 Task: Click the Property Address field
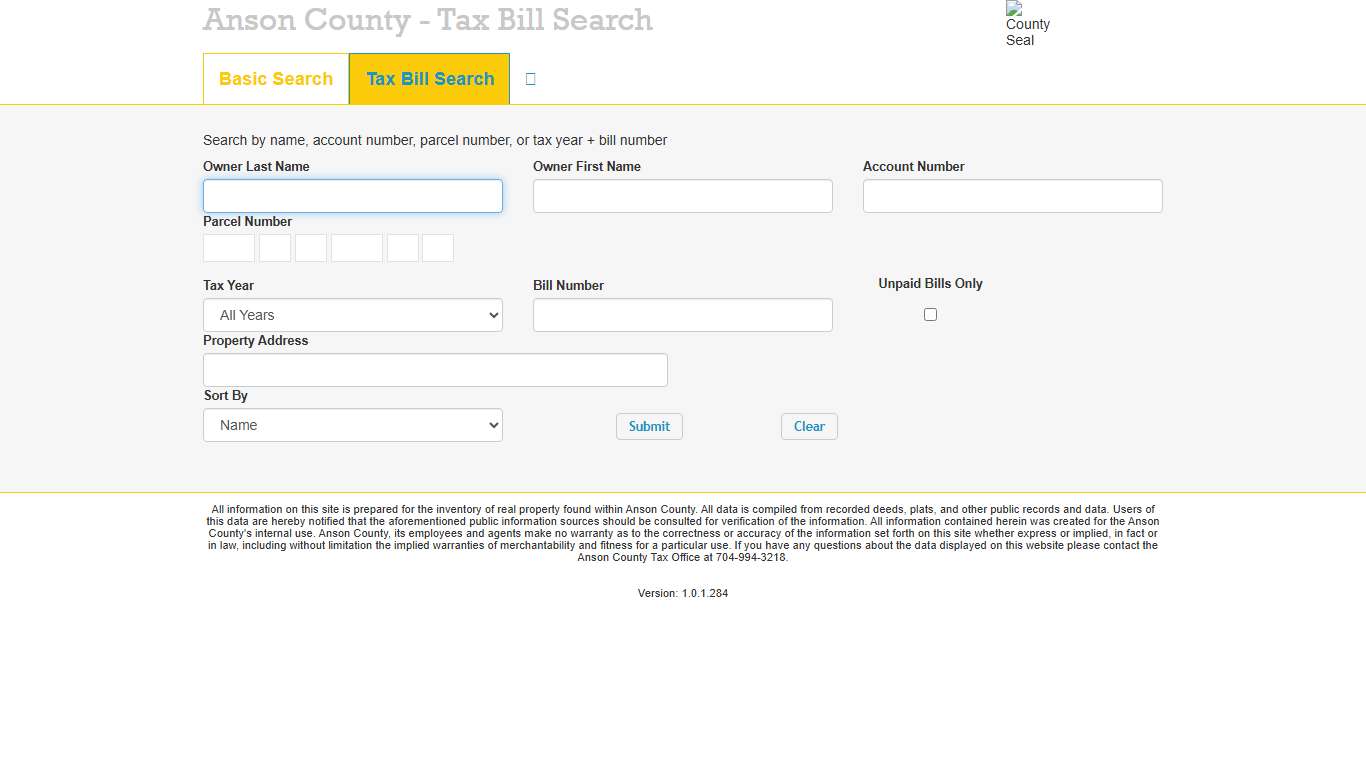tap(435, 369)
